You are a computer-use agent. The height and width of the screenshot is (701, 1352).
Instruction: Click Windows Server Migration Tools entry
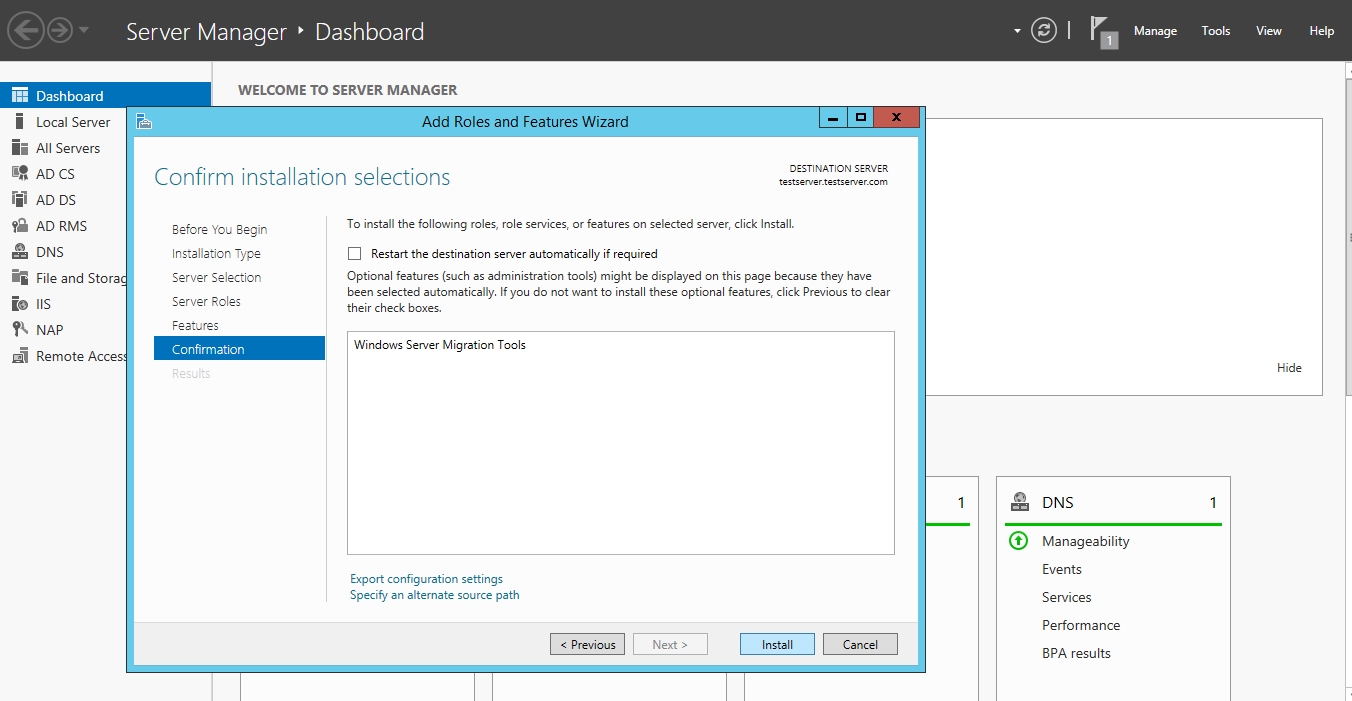(440, 345)
